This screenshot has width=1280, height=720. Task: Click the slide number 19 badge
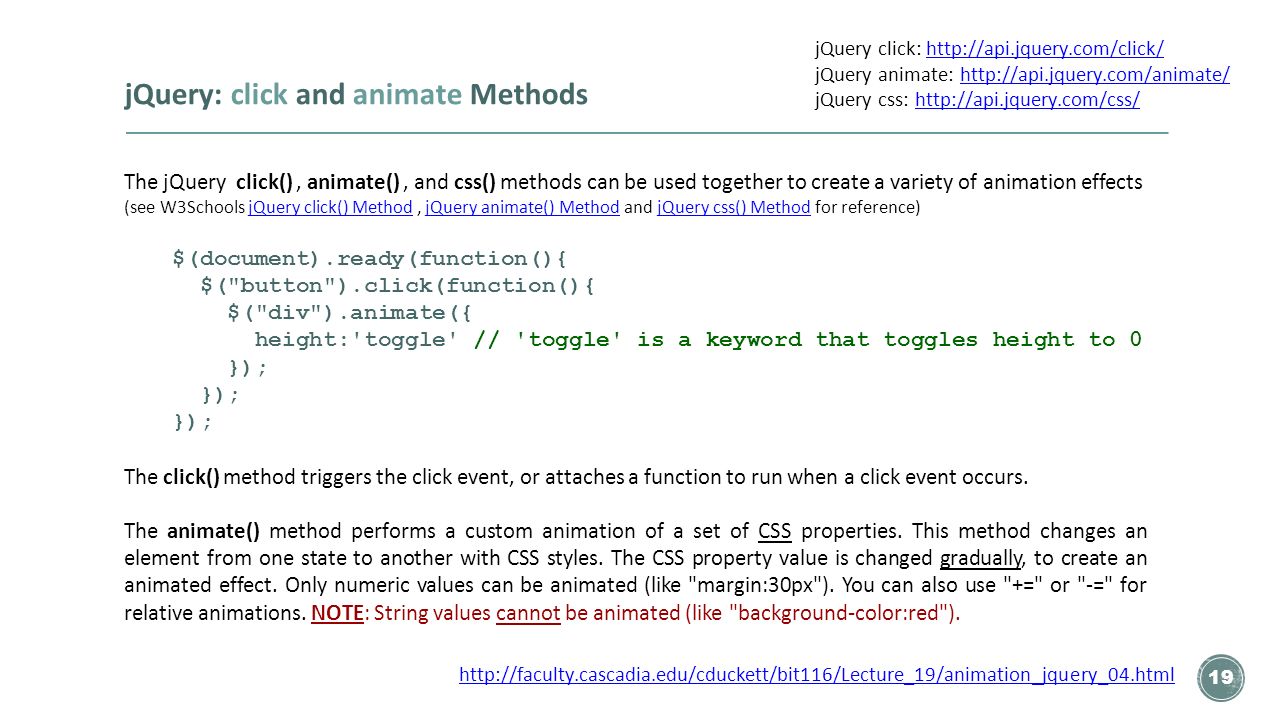point(1221,677)
